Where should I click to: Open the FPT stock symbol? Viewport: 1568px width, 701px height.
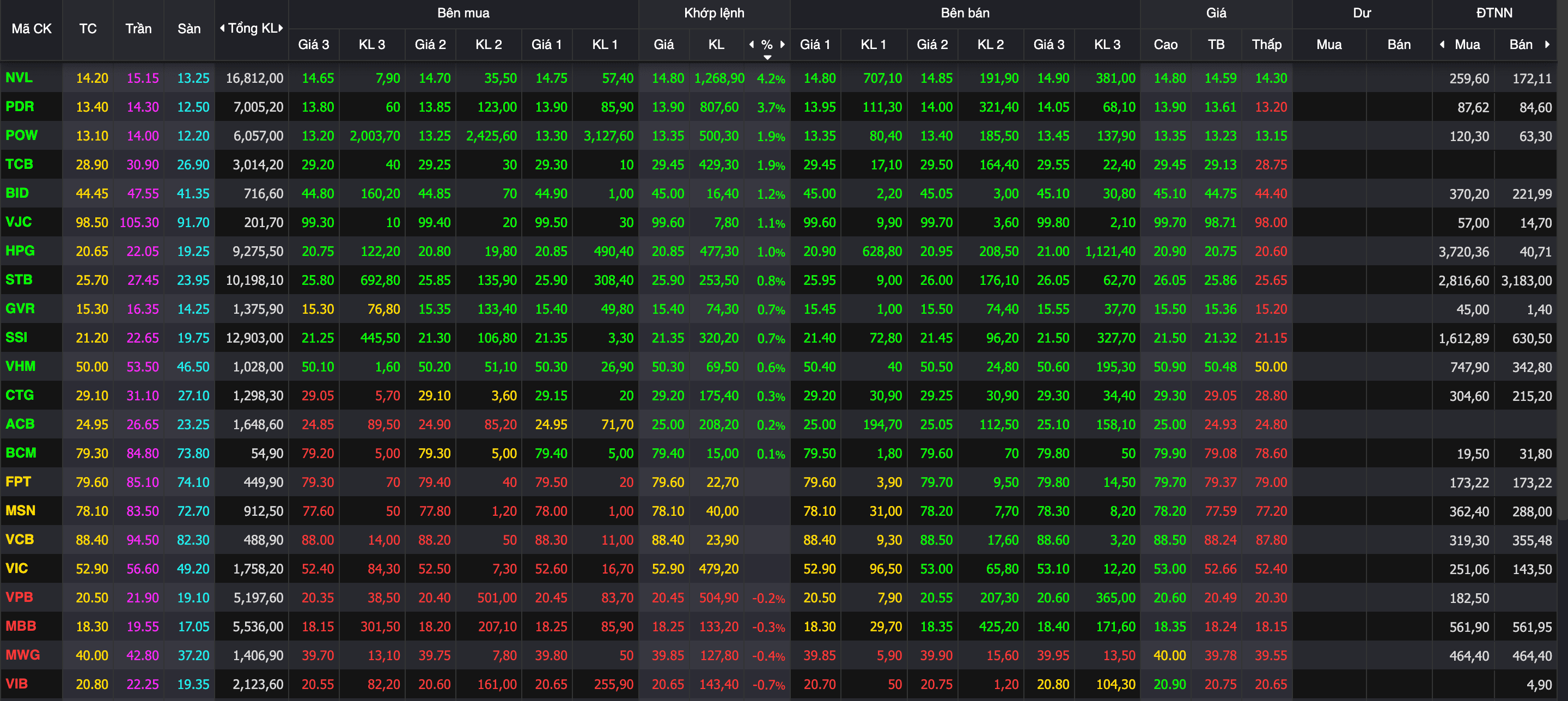(x=19, y=482)
